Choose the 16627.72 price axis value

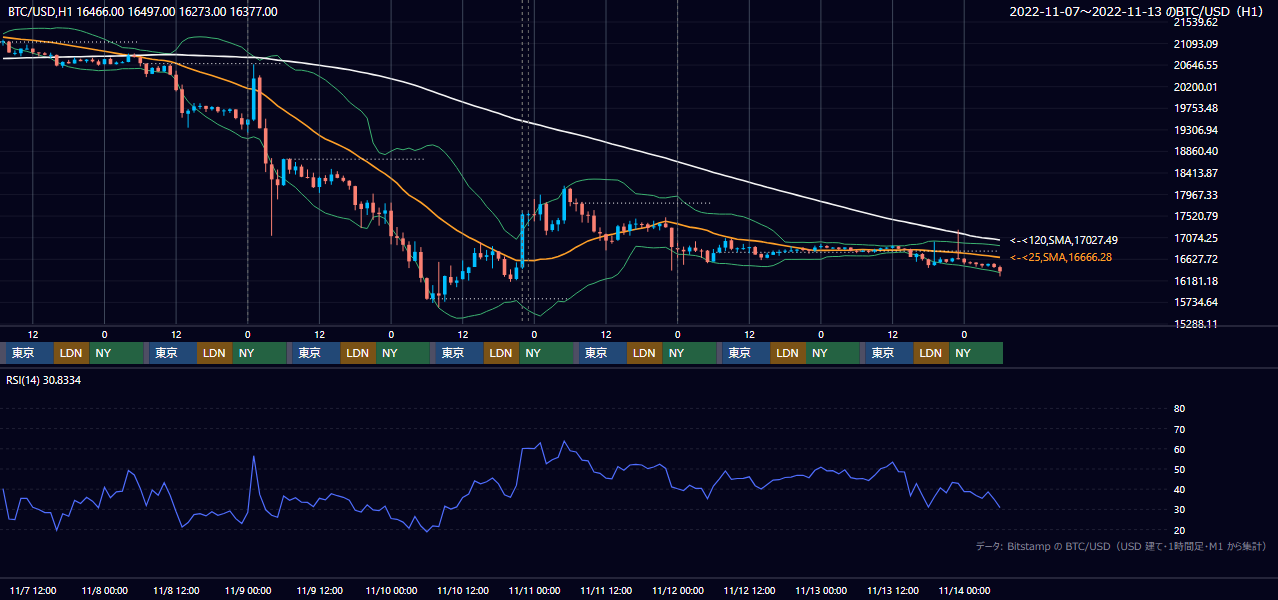pyautogui.click(x=1195, y=259)
